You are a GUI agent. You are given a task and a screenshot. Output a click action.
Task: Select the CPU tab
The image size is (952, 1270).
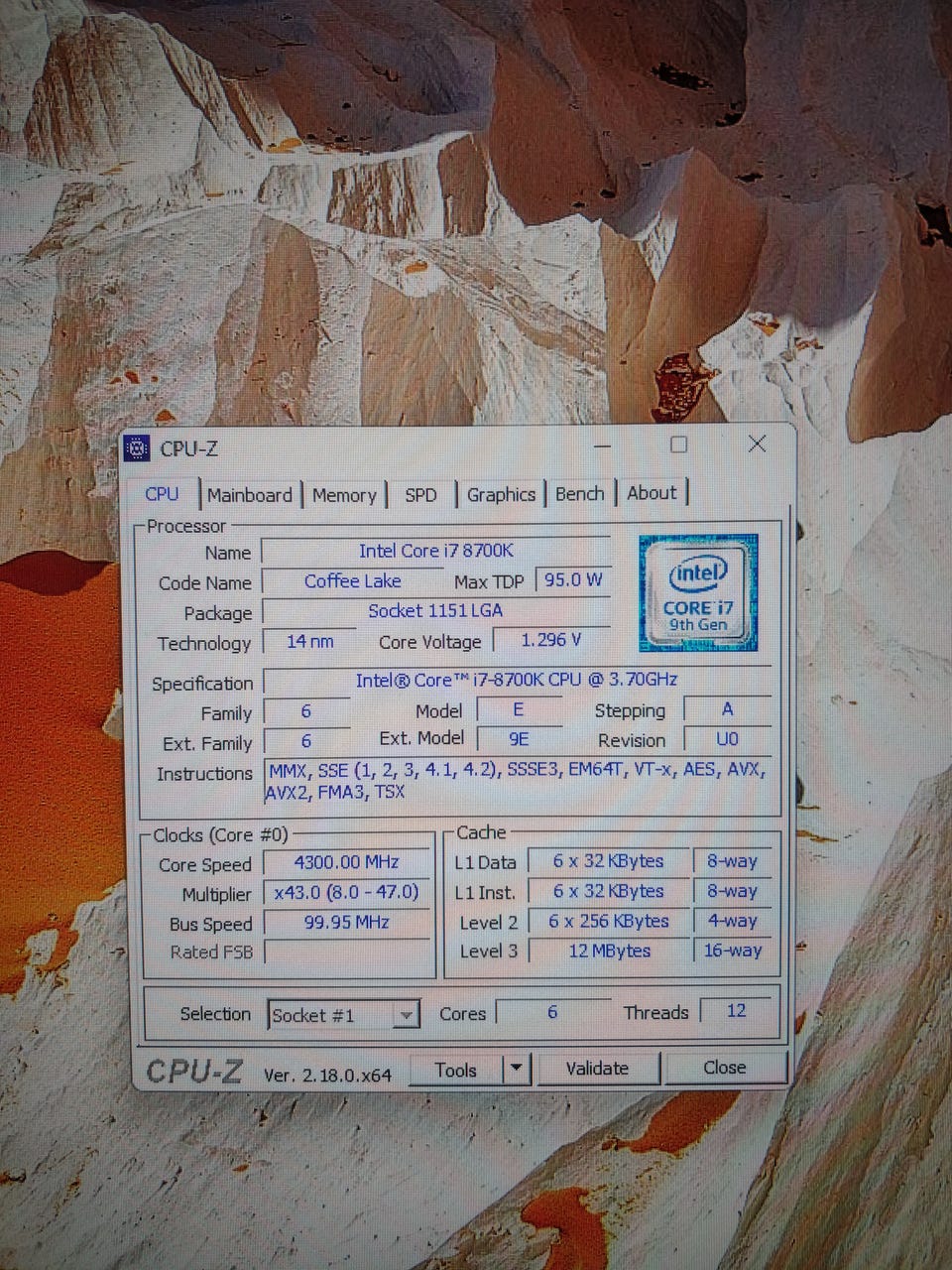pos(162,494)
